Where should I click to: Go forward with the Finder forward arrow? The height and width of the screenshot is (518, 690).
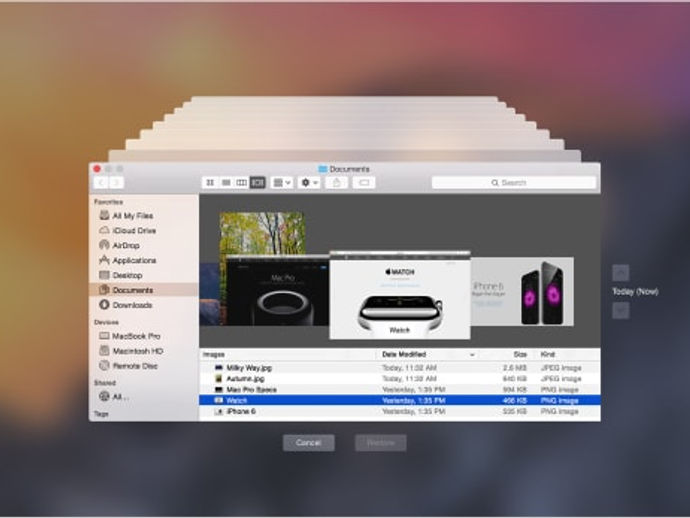click(117, 183)
